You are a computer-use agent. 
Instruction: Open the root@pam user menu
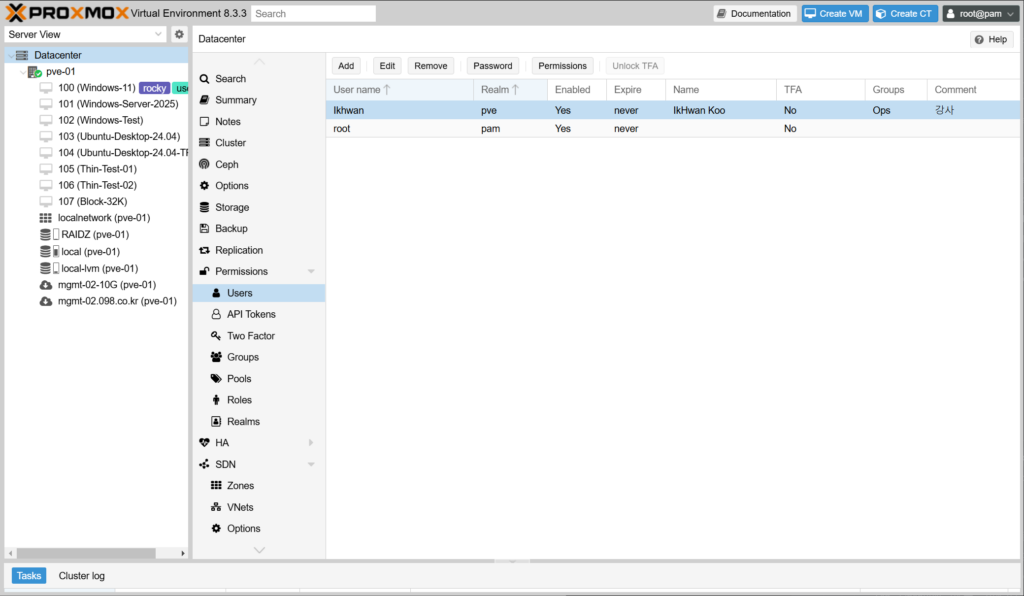(979, 14)
